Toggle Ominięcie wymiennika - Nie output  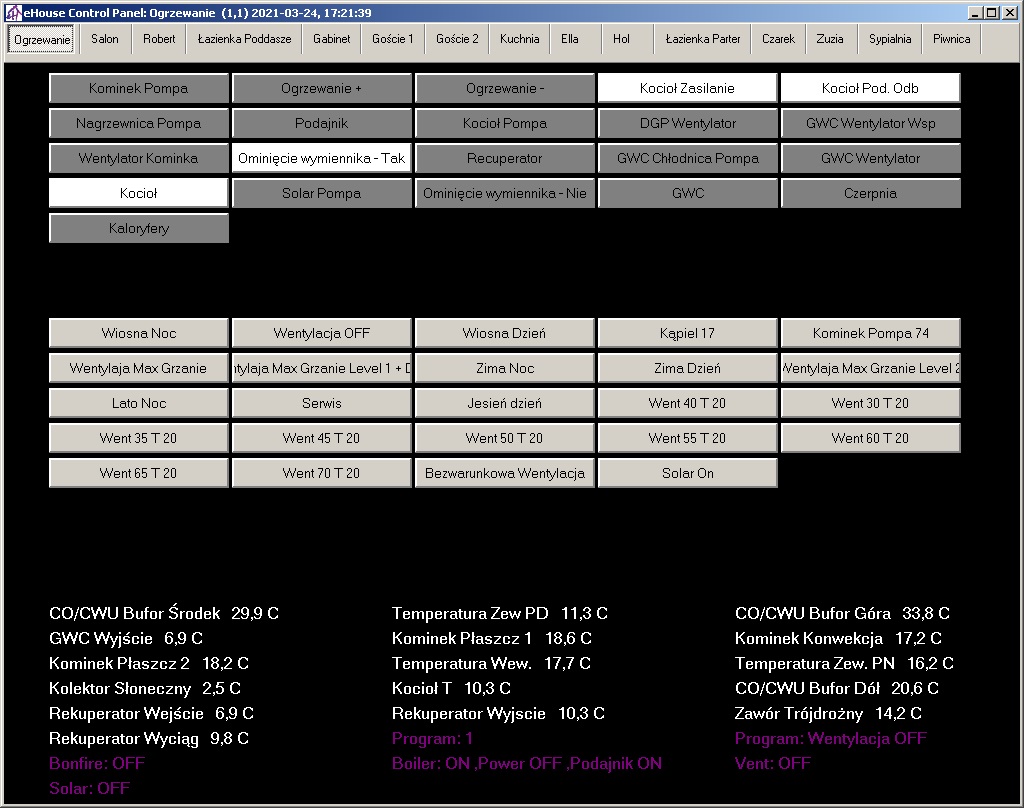504,193
